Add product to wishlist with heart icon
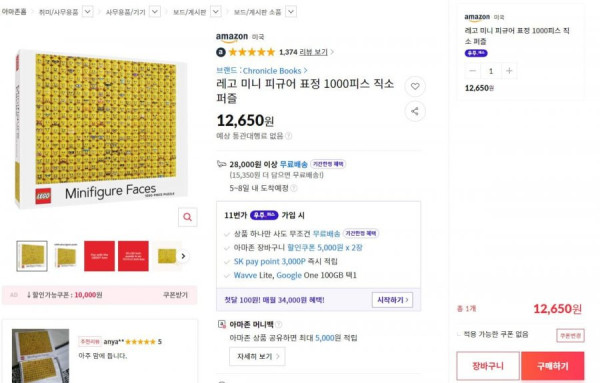Screen dimensions: 600x383 [x=415, y=86]
